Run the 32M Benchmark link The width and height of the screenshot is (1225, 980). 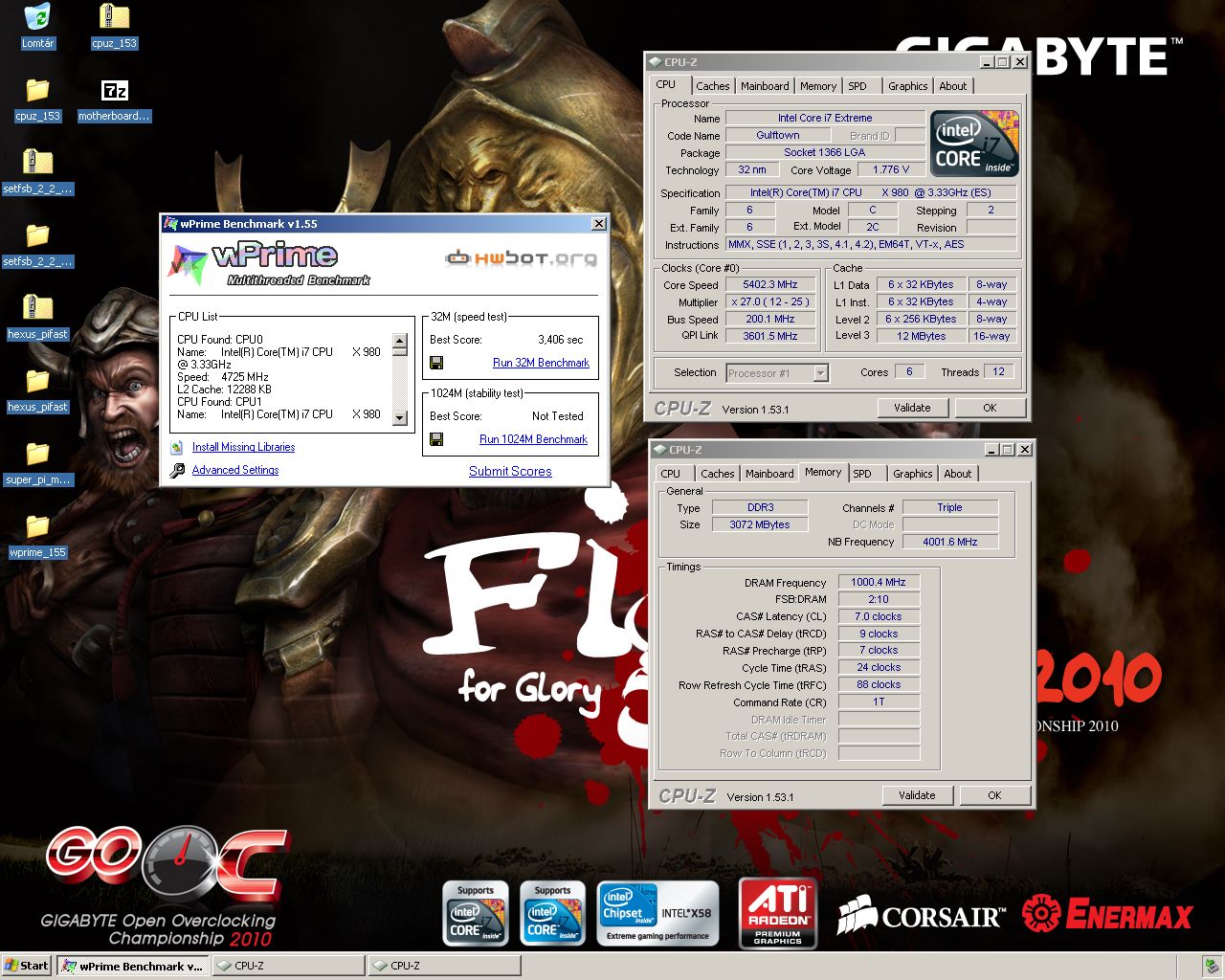541,363
